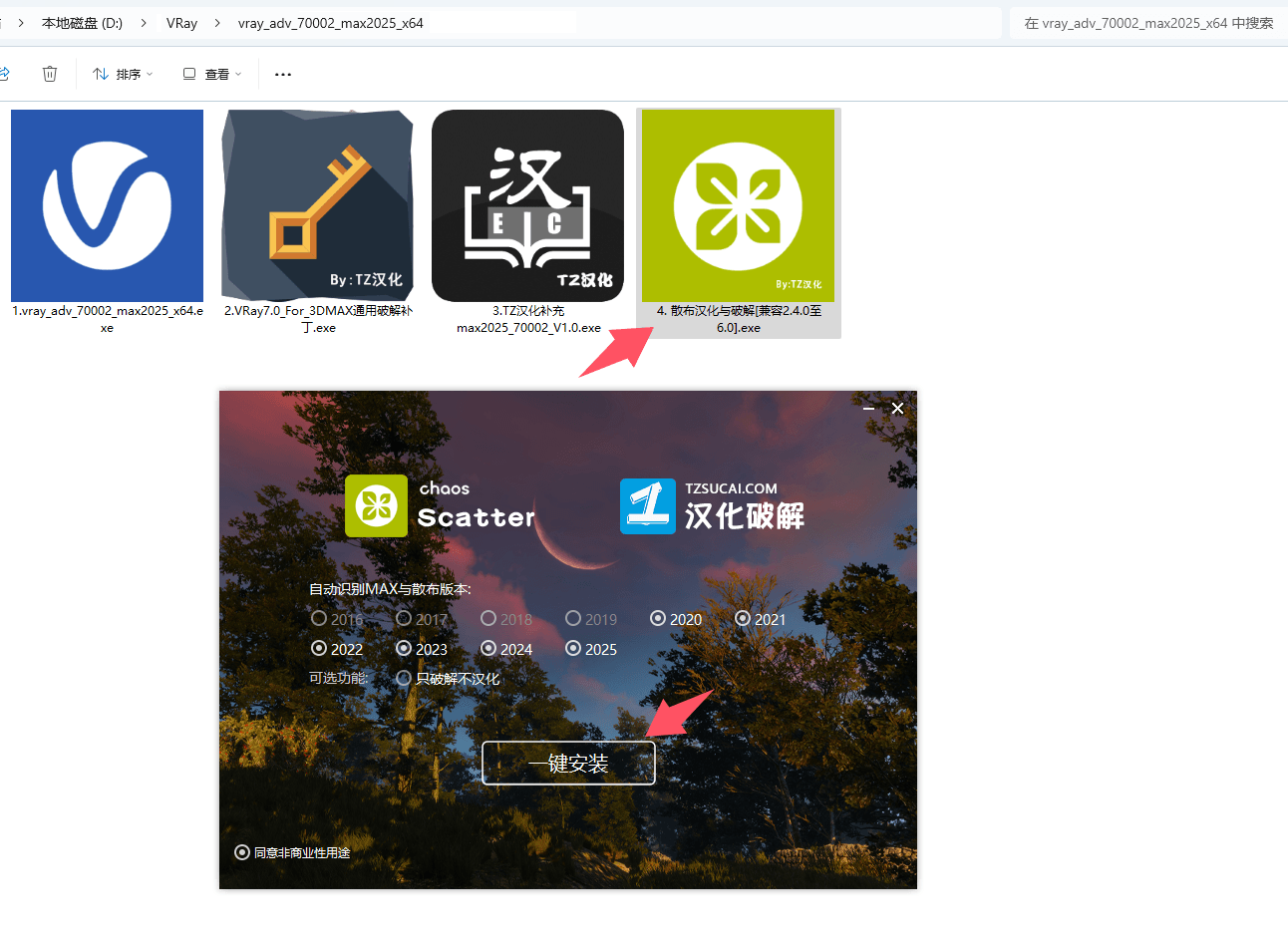
Task: Click the 自动识别MAX与散布版本 label
Action: [390, 589]
